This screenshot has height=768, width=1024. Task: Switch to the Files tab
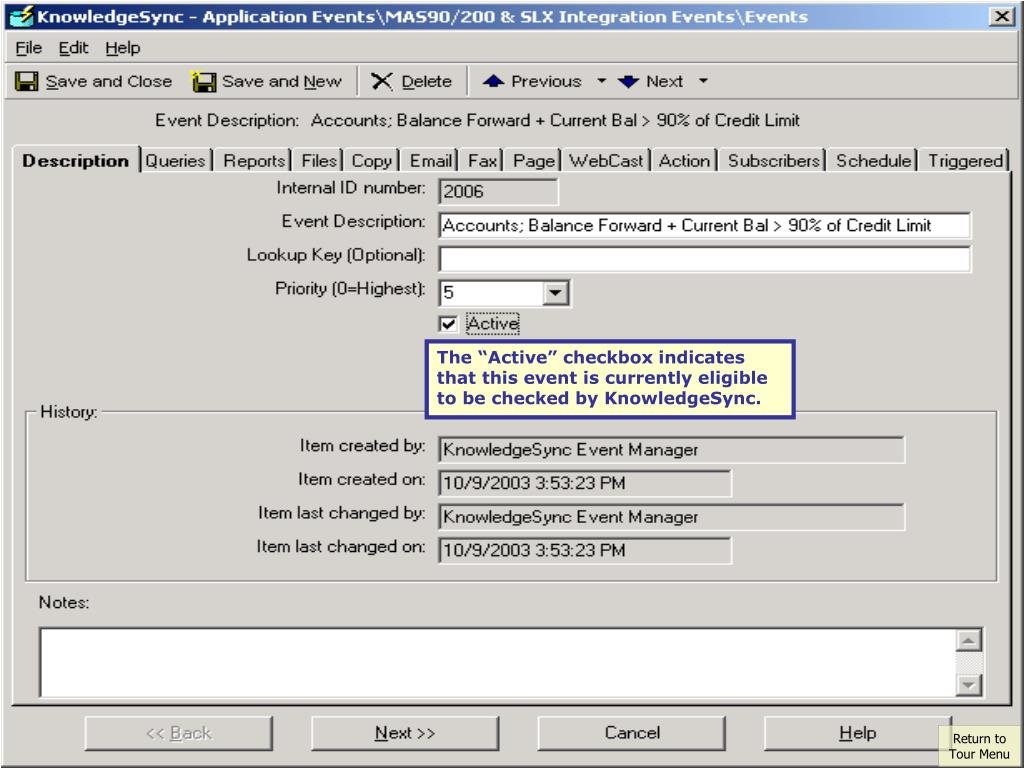[319, 161]
